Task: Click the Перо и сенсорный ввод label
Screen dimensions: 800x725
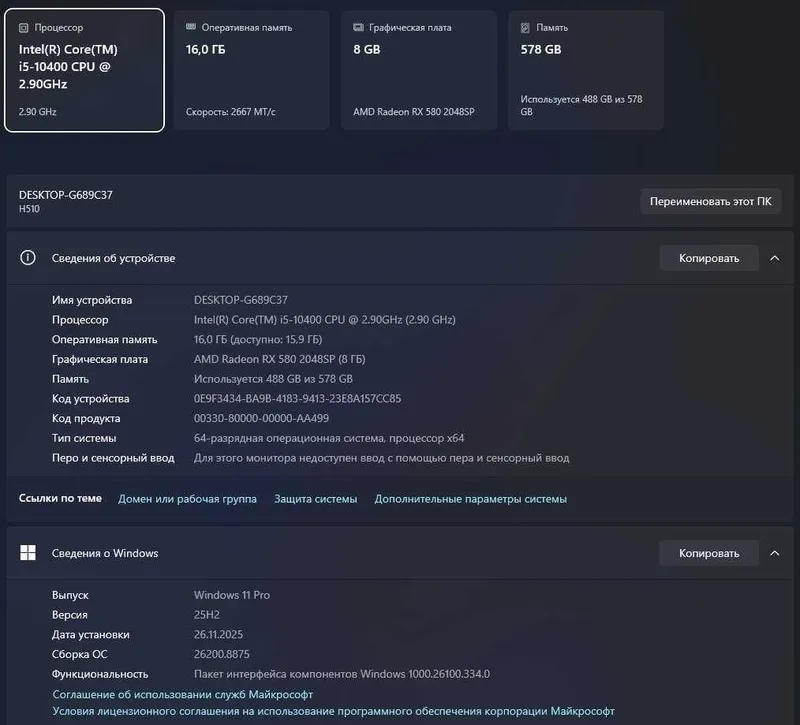Action: [x=113, y=458]
